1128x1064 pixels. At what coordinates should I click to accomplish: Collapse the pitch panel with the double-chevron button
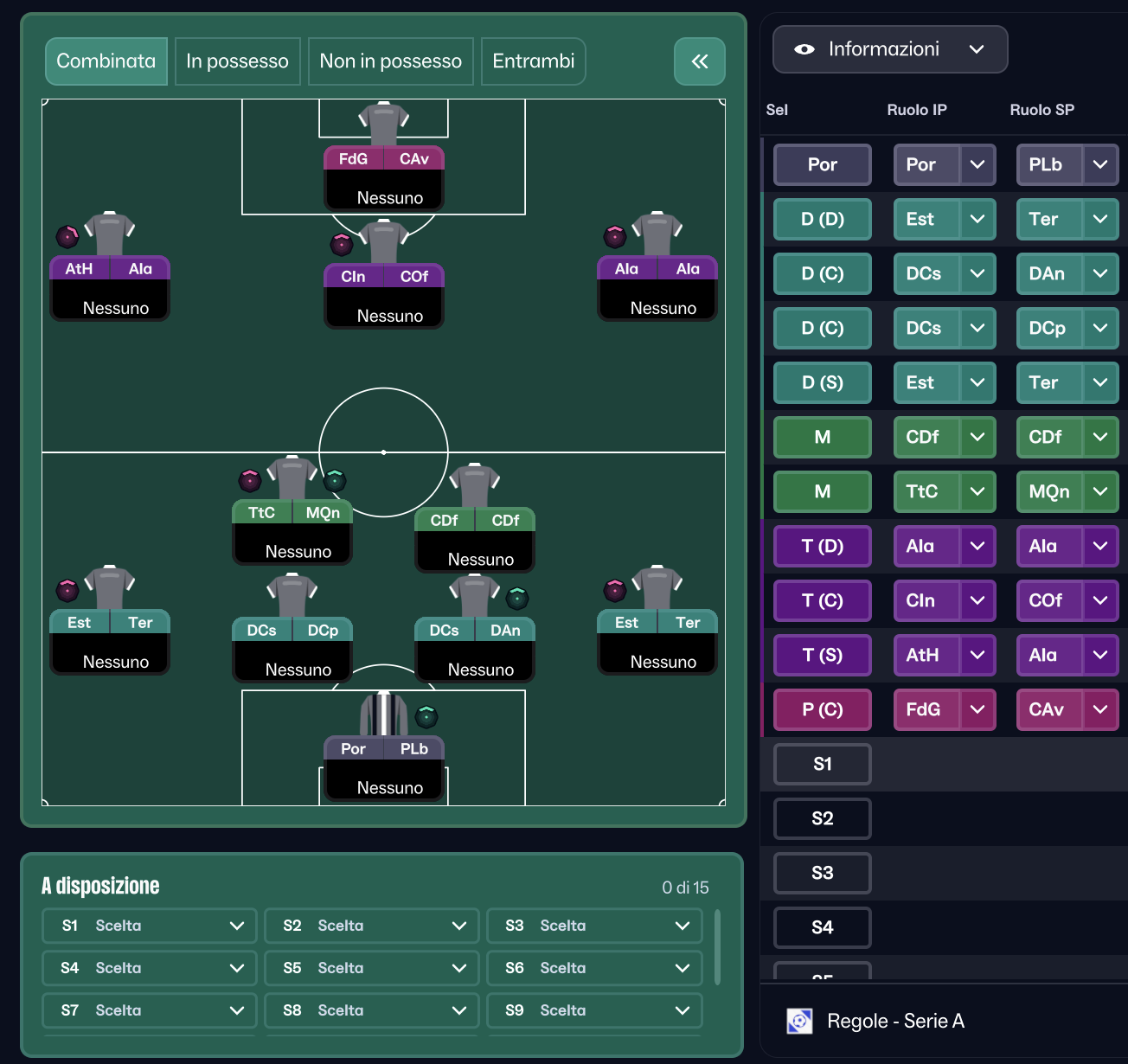[x=700, y=61]
